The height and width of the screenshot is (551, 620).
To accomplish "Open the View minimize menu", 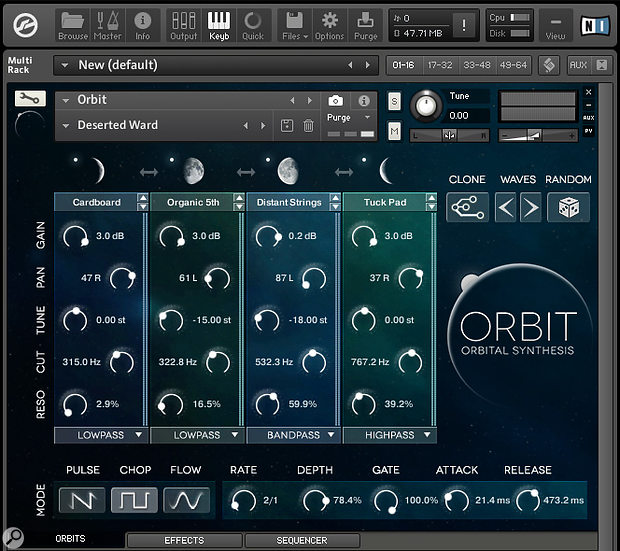I will [x=555, y=25].
